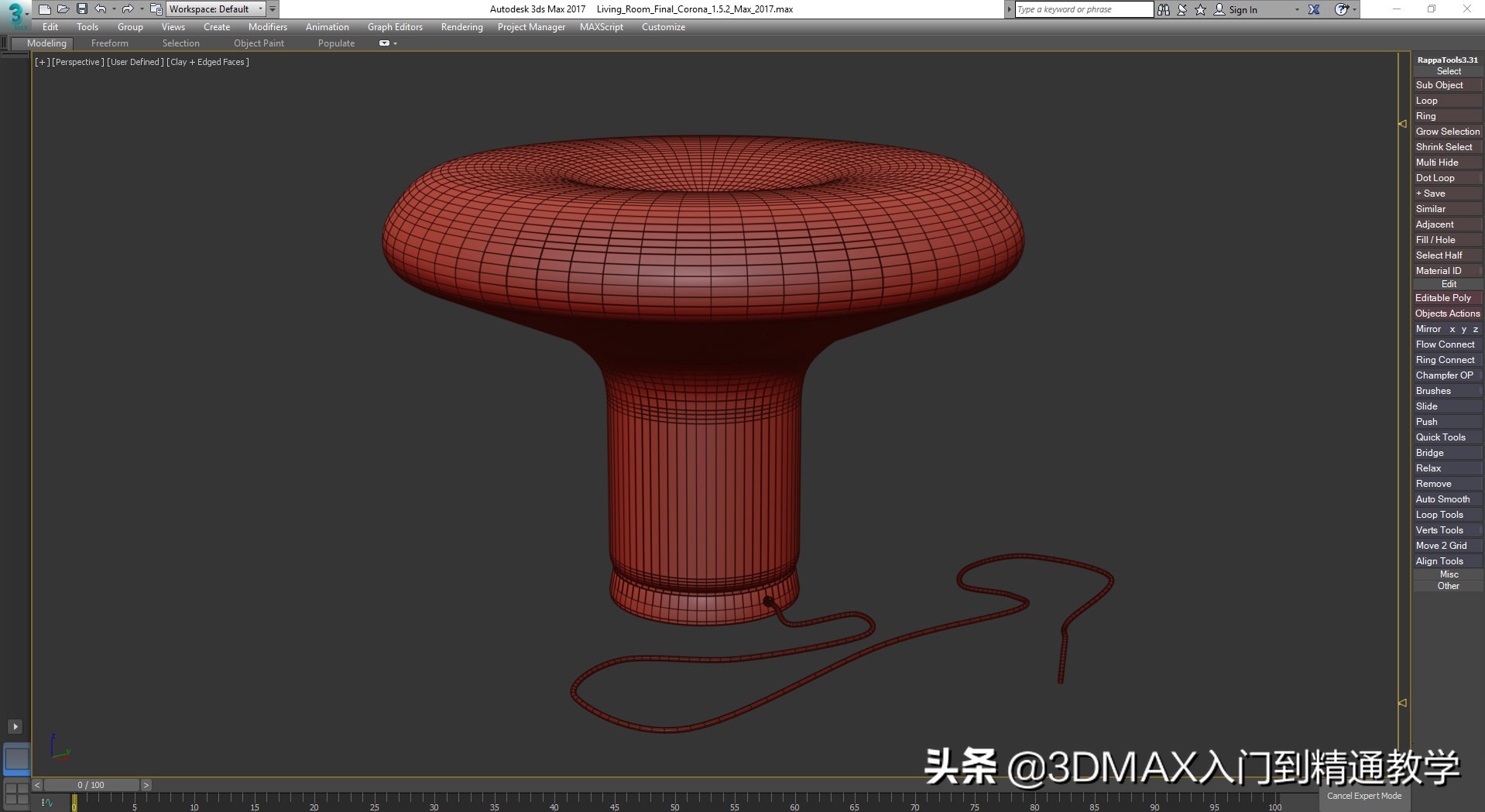The height and width of the screenshot is (812, 1485).
Task: Open the Modifiers menu
Action: coord(267,27)
